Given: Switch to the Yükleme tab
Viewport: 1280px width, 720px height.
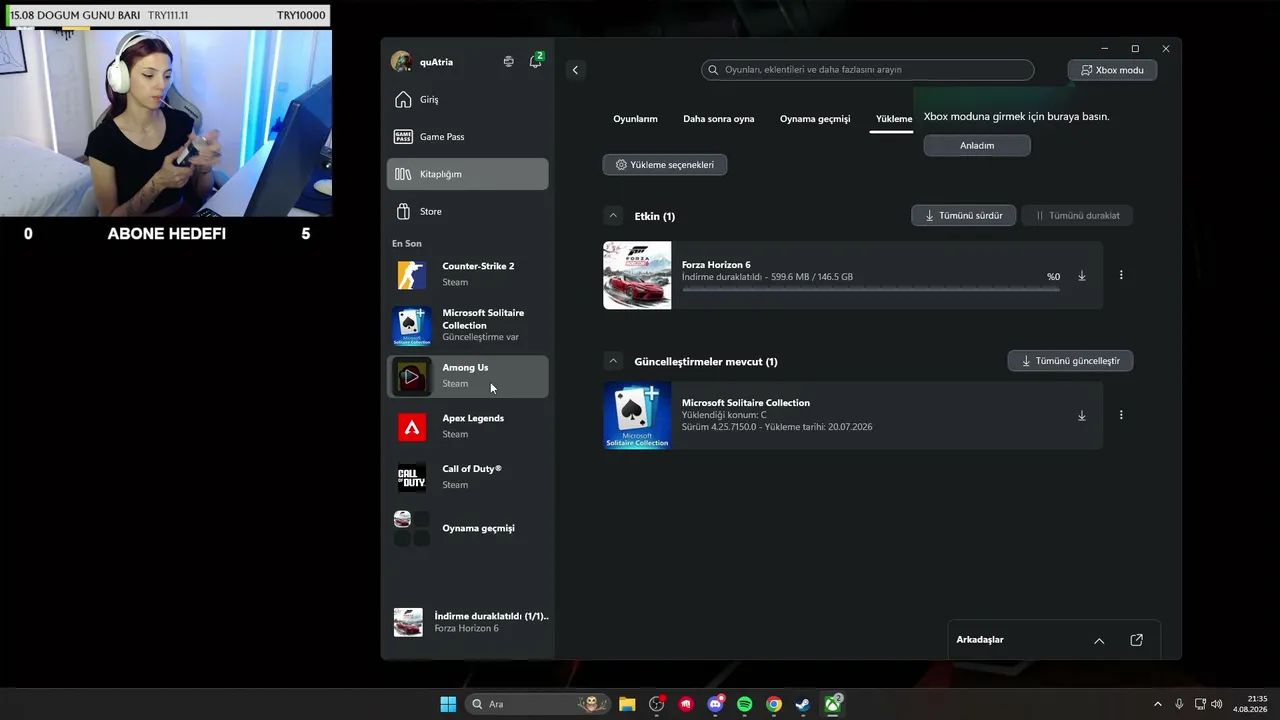Looking at the screenshot, I should click(x=894, y=119).
